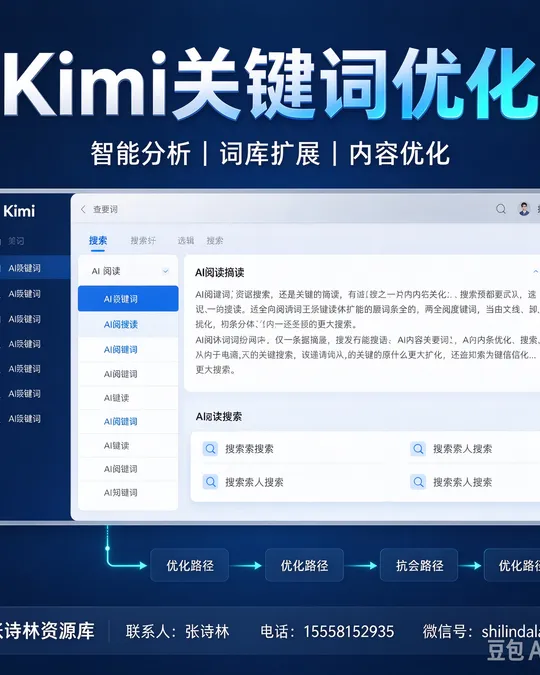Image resolution: width=540 pixels, height=675 pixels.
Task: Select the blue highlighted item in the white keyword list
Action: (128, 298)
